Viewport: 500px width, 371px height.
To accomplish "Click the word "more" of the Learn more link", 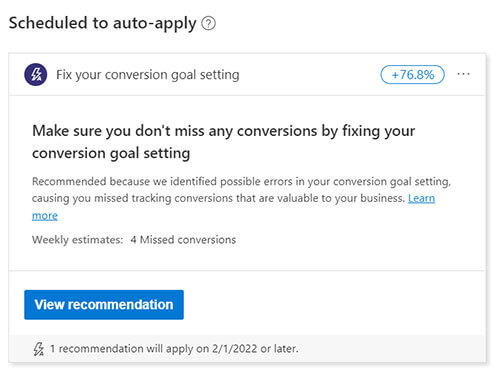I will (x=45, y=216).
